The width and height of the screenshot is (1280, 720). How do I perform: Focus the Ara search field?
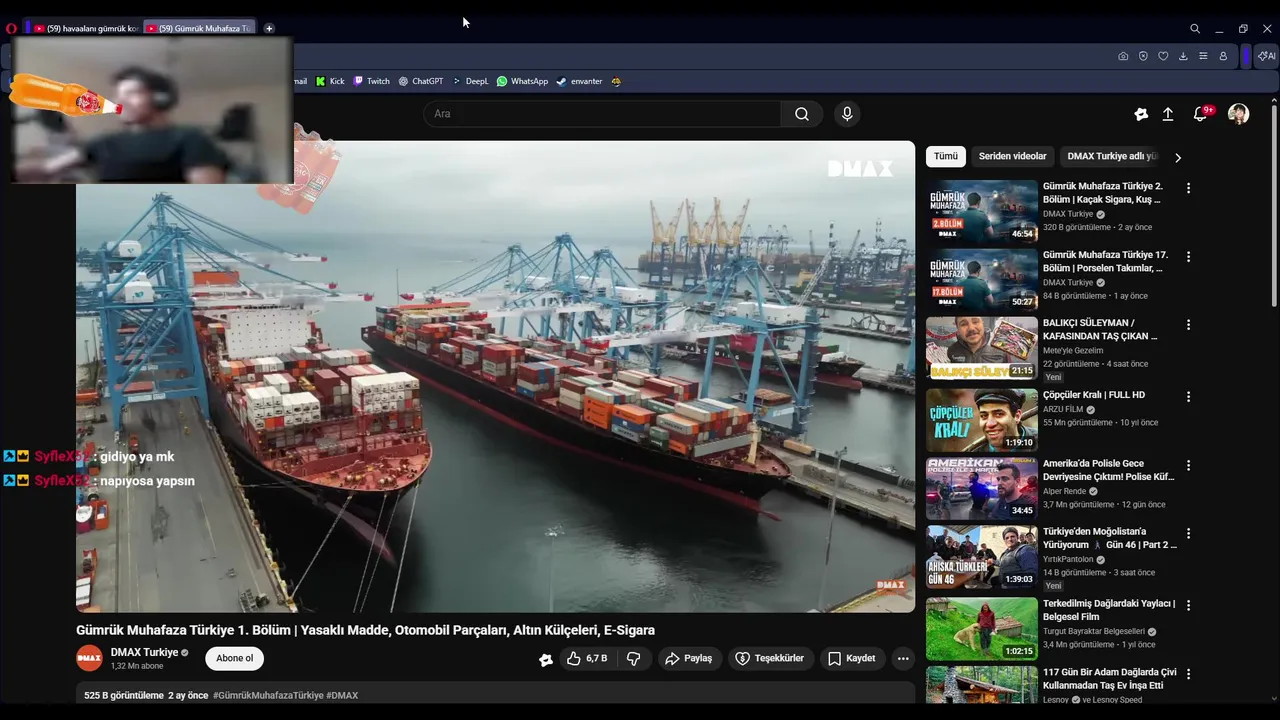point(602,114)
